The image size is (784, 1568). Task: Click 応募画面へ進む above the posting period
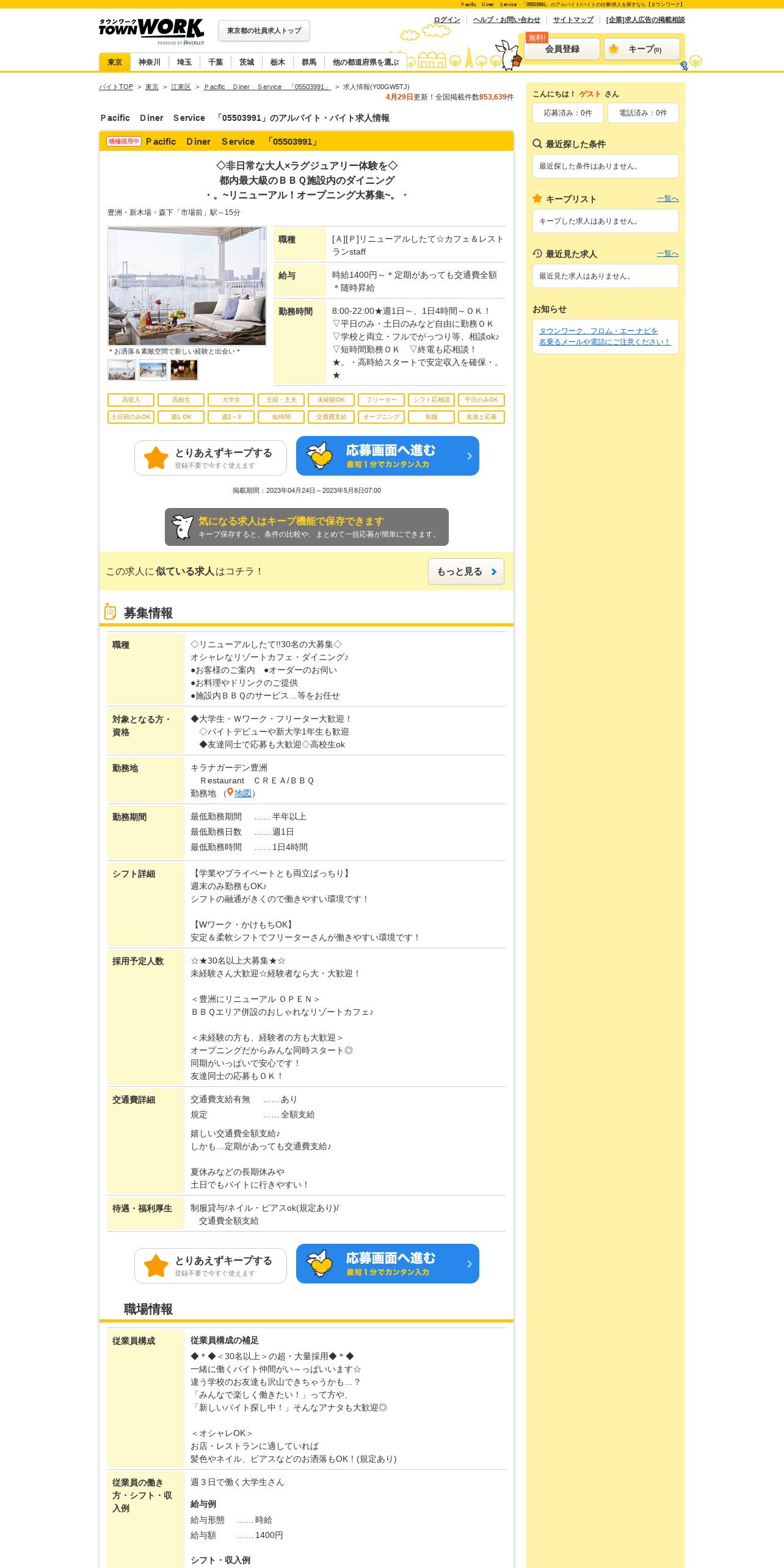[388, 456]
